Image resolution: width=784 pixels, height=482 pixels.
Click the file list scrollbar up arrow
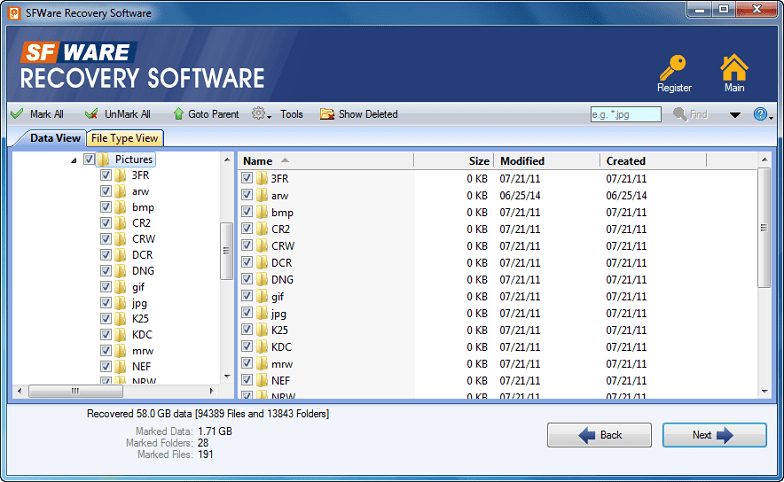(x=764, y=160)
